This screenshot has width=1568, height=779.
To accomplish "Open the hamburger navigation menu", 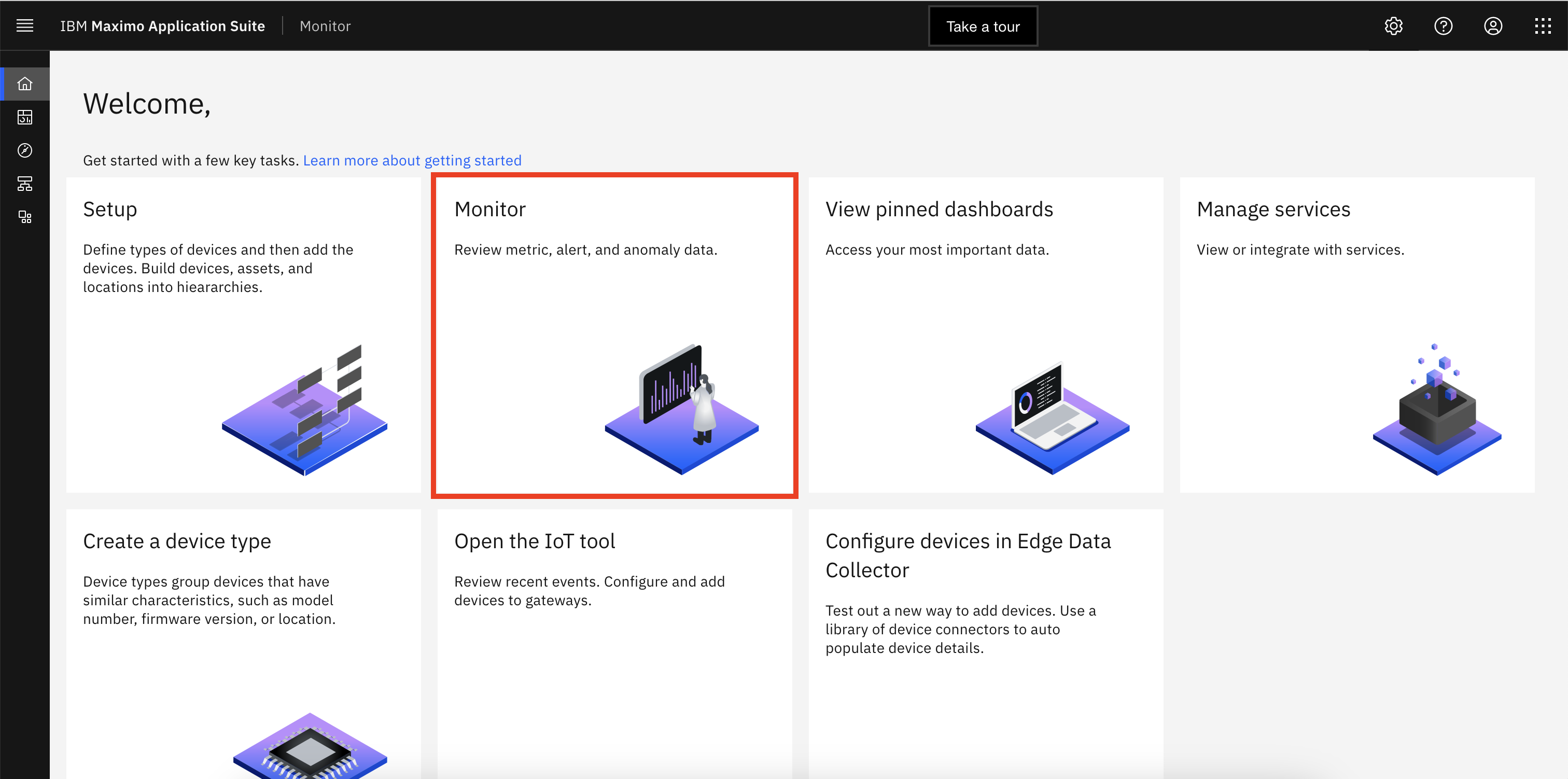I will pyautogui.click(x=25, y=25).
